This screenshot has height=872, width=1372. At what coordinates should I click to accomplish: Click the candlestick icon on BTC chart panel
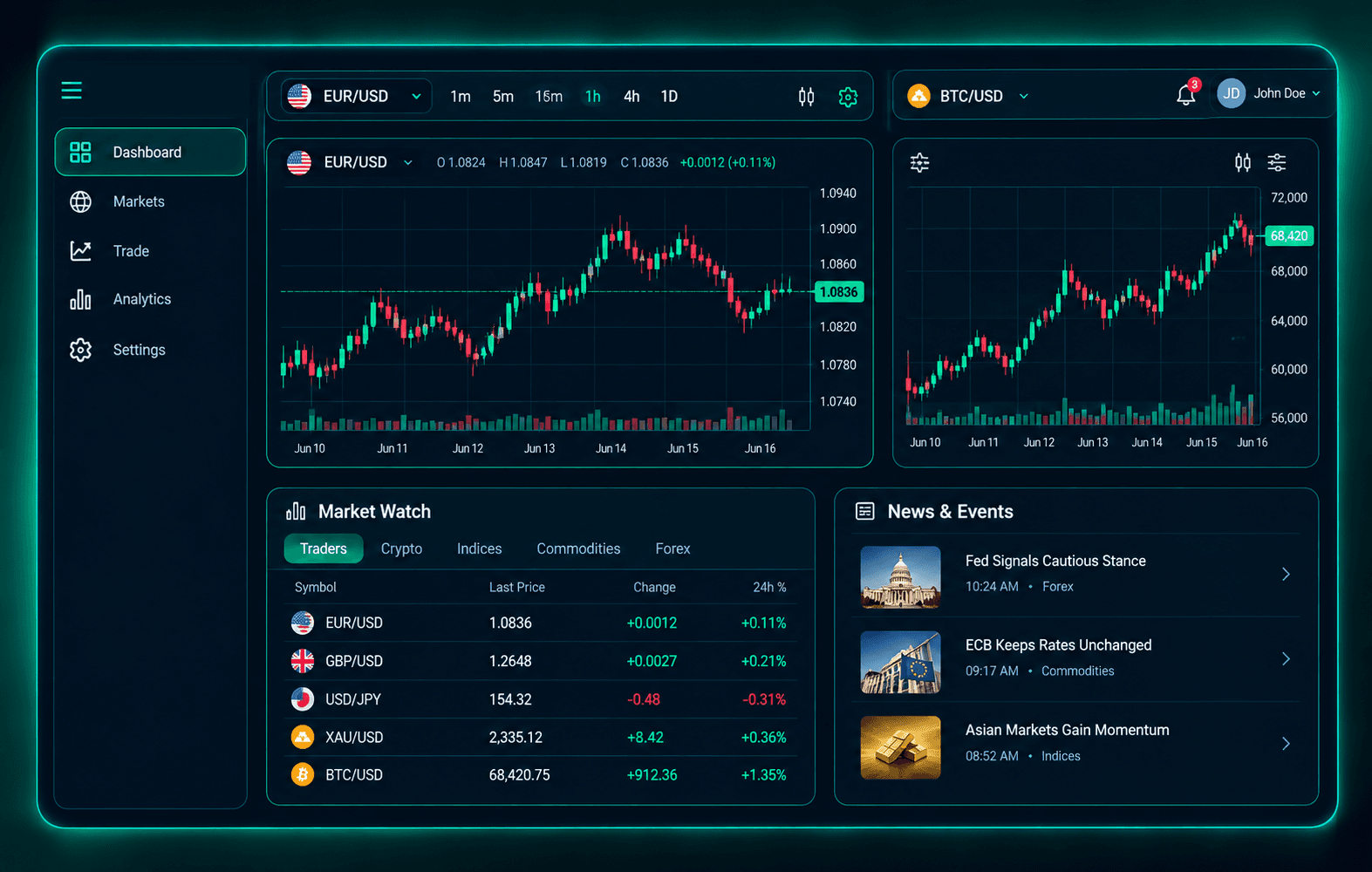1243,162
